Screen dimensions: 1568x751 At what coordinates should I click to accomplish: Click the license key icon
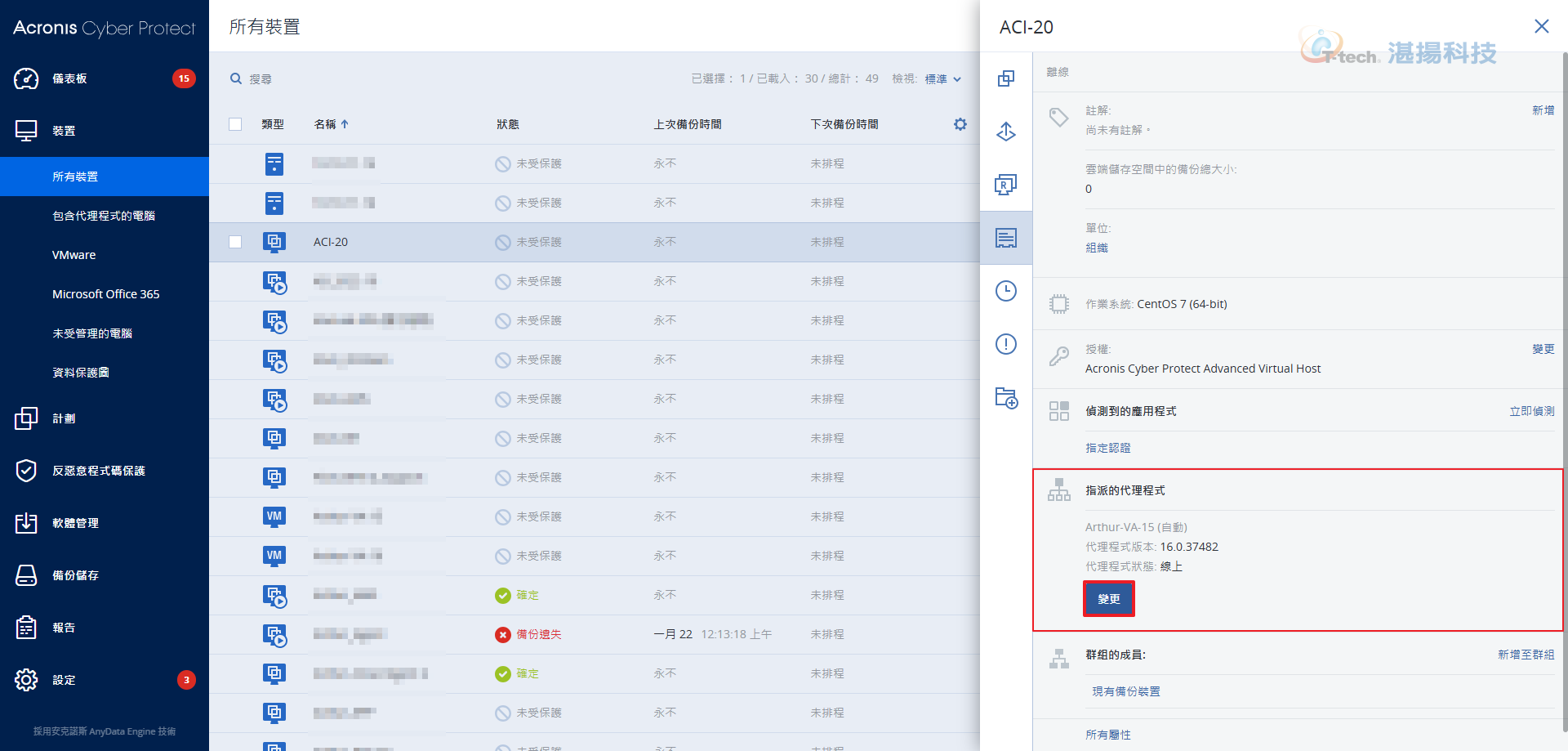click(x=1059, y=356)
